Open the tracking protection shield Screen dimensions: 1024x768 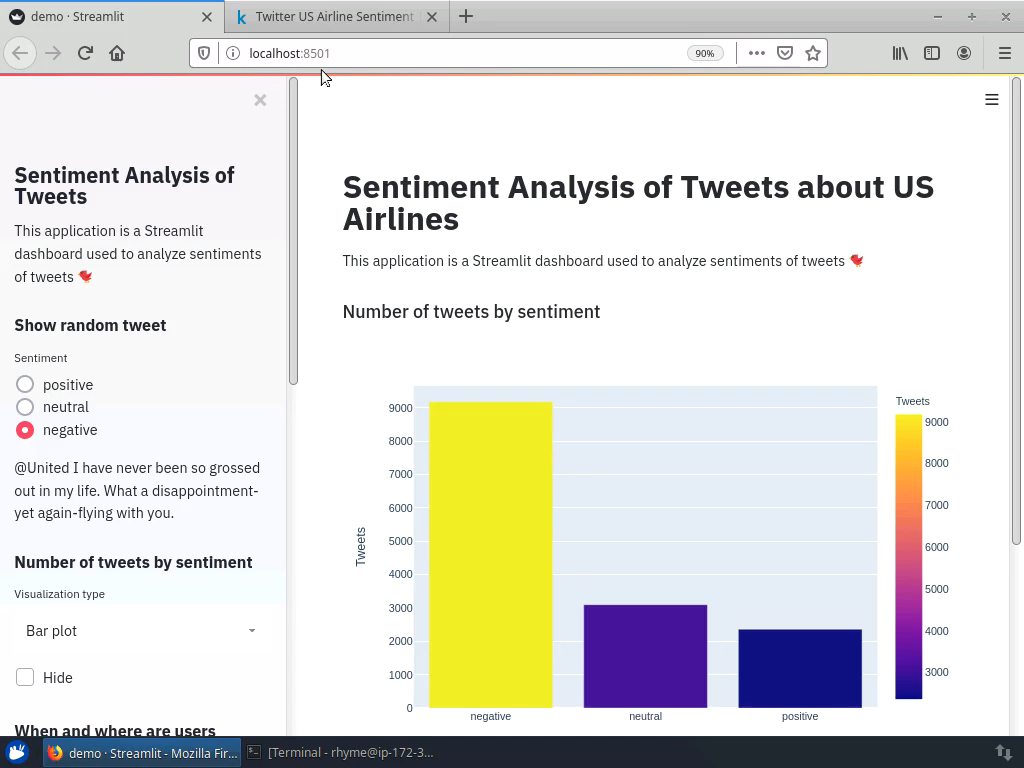pyautogui.click(x=204, y=53)
